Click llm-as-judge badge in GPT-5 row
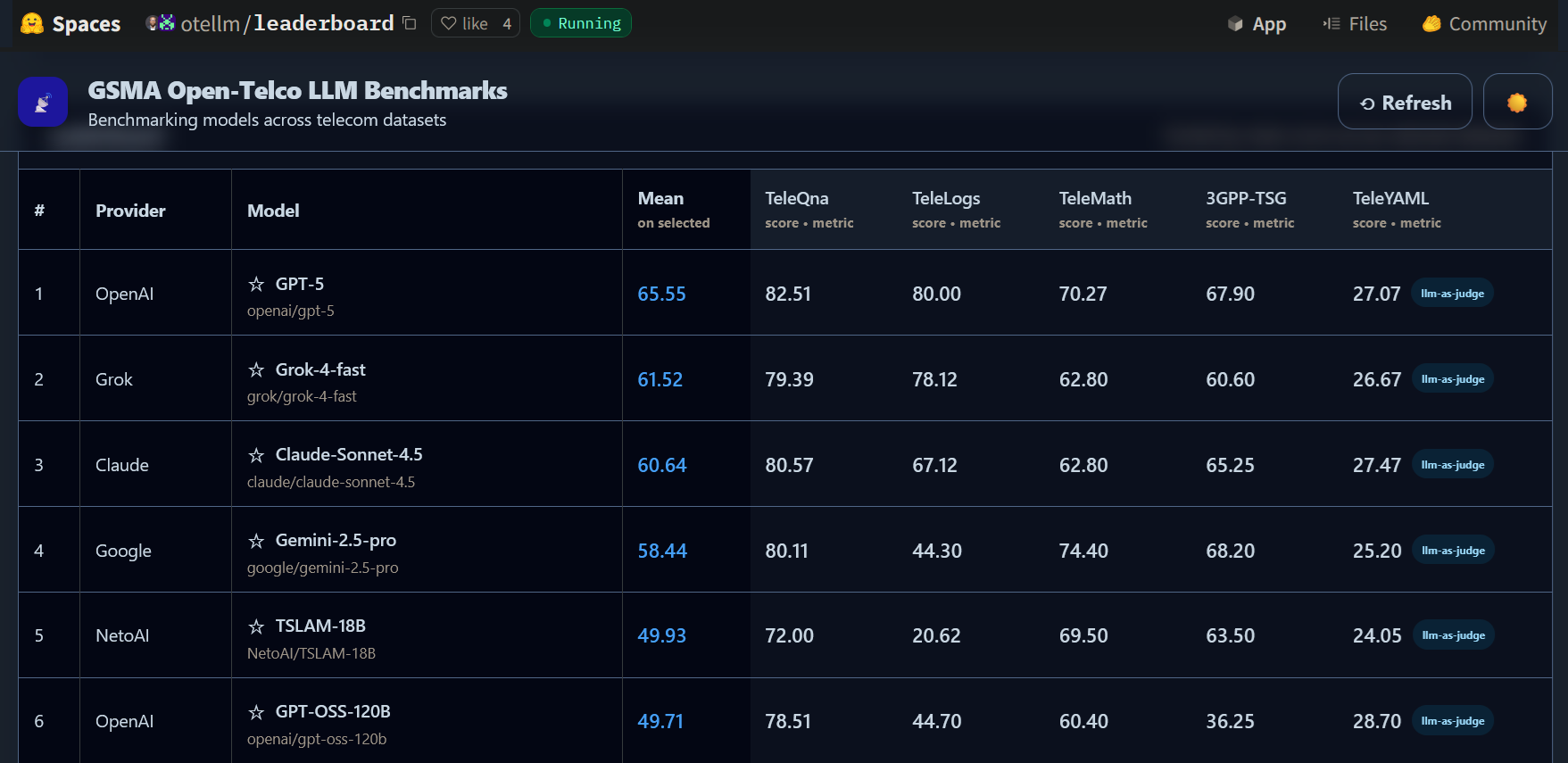The image size is (1568, 763). (1452, 293)
